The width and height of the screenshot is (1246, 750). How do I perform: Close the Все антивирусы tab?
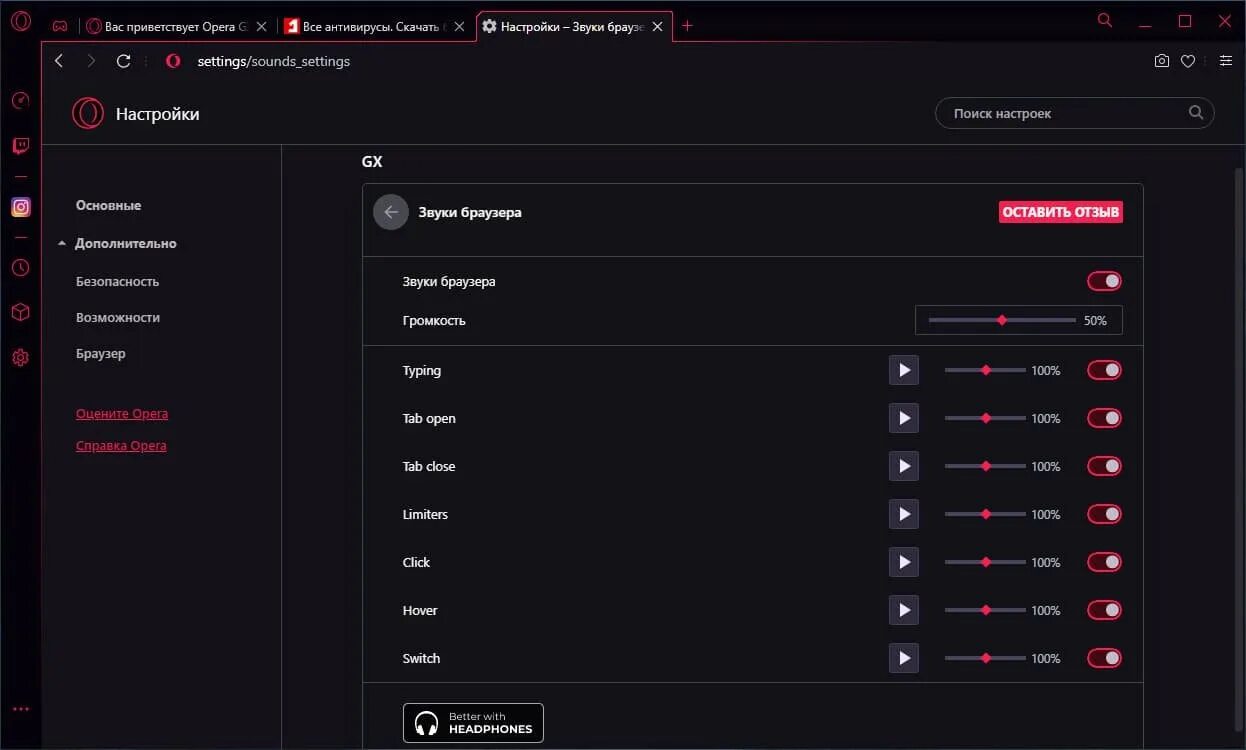tap(459, 26)
